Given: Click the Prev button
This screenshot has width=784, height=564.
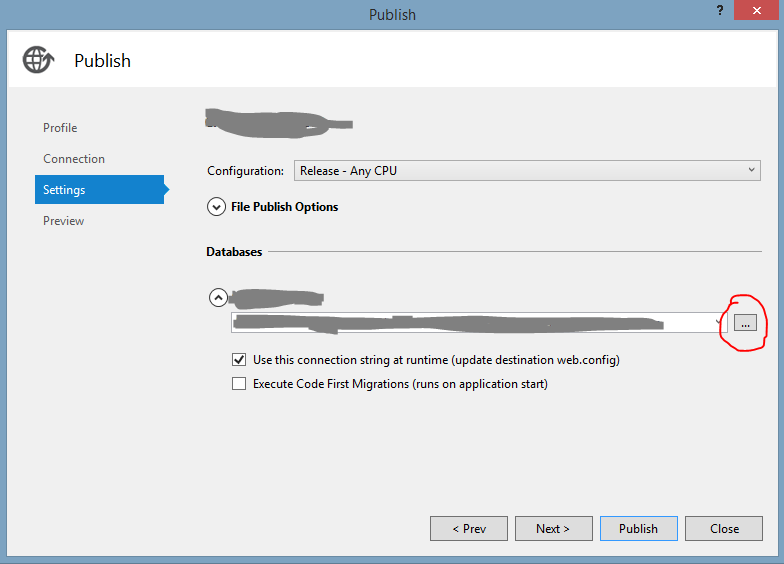Looking at the screenshot, I should click(469, 528).
